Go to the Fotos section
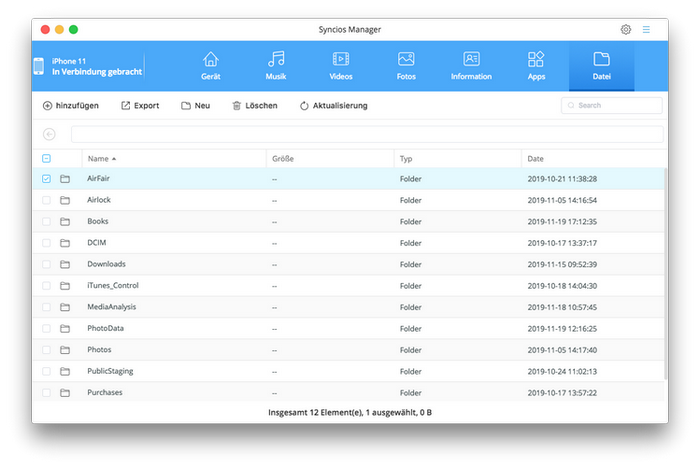This screenshot has width=700, height=469. pos(406,65)
